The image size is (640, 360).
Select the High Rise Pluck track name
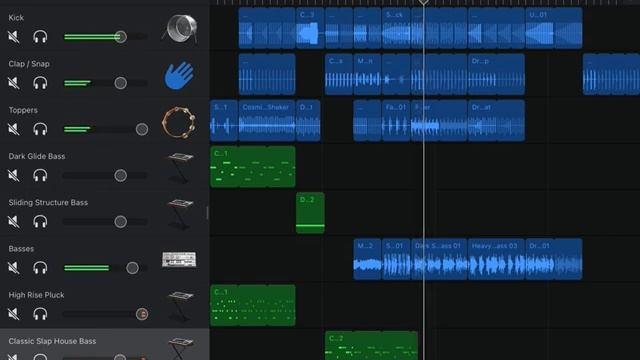(x=36, y=295)
